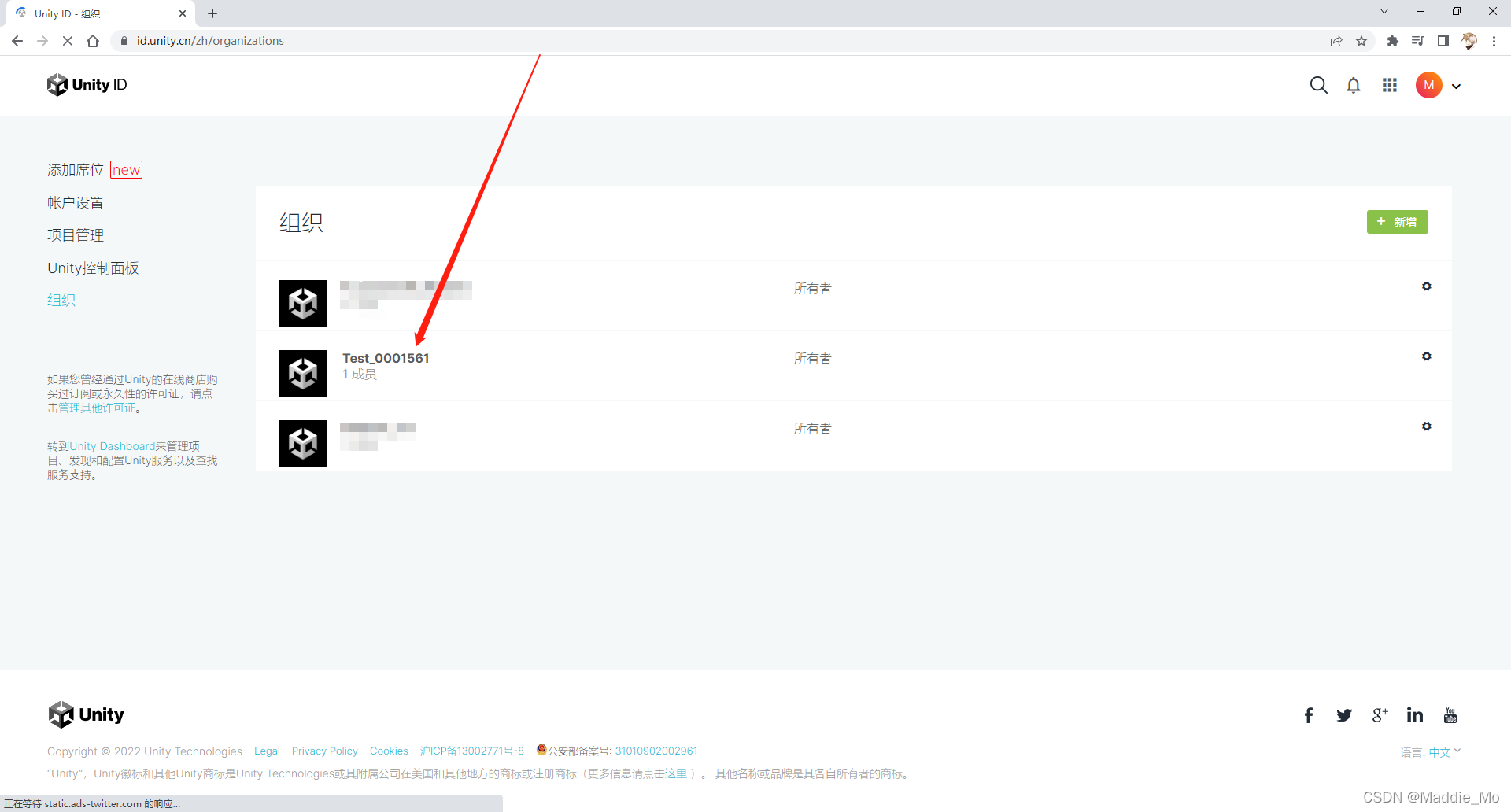Screen dimensions: 1511x812
Task: Click the 管理其他许可证 link
Action: point(97,408)
